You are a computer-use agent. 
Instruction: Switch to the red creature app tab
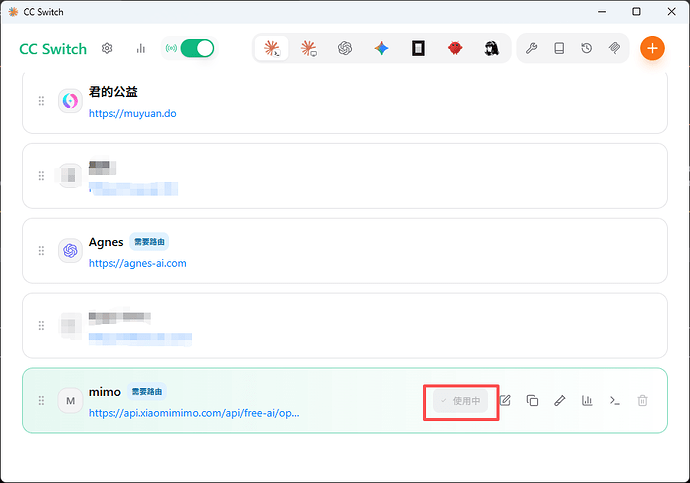[x=455, y=48]
